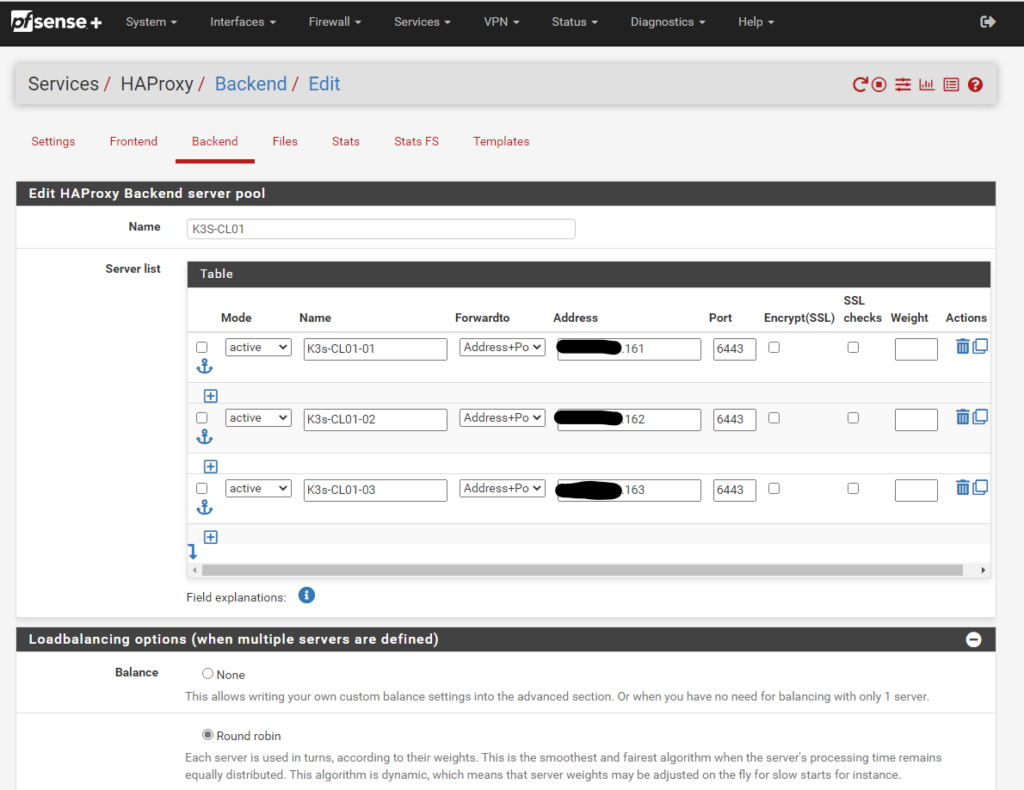Enable Encrypt(SSL) for K3s-CL01-02
This screenshot has width=1024, height=790.
774,418
